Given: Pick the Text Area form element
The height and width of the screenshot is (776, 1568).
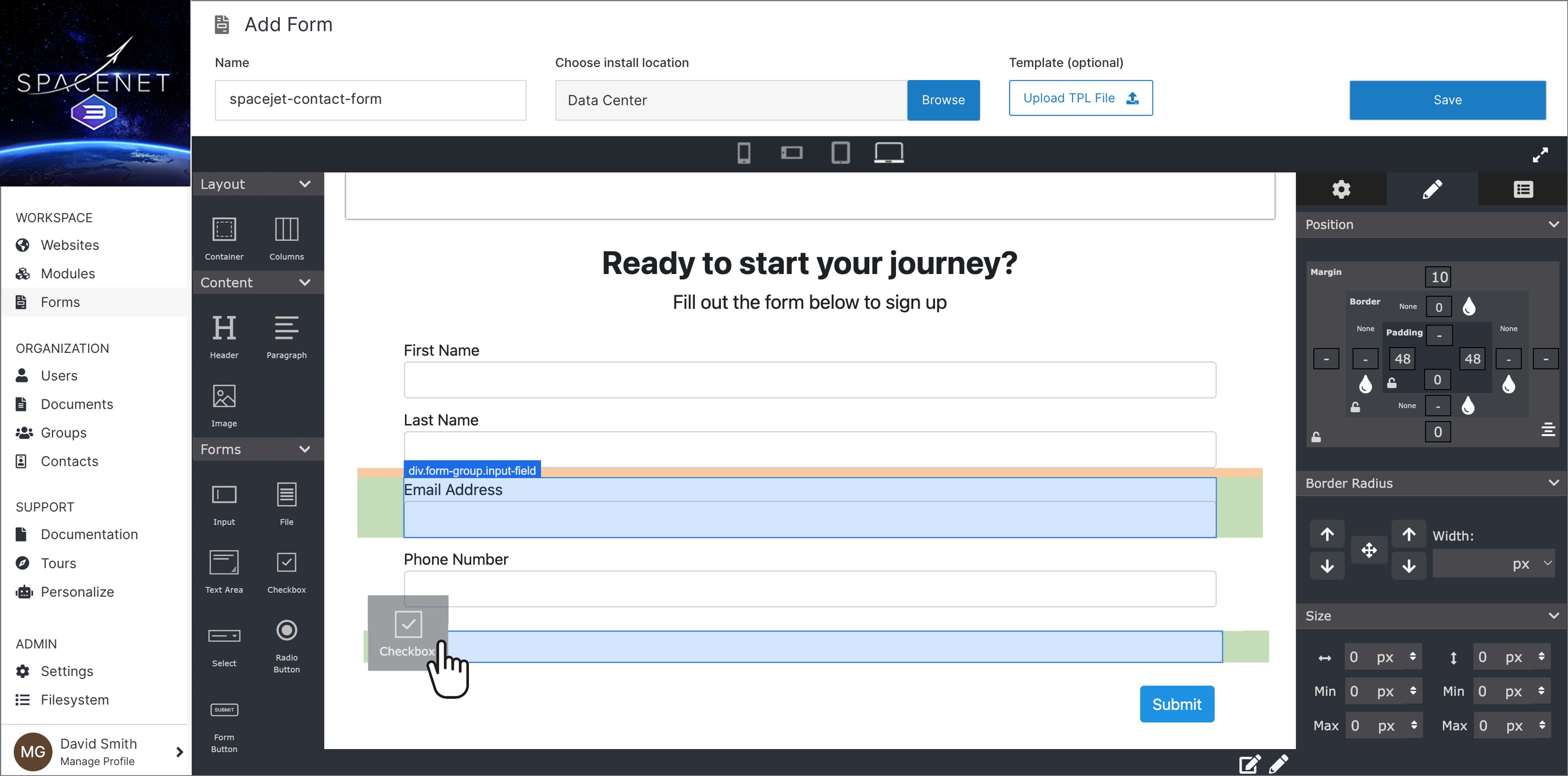Looking at the screenshot, I should pyautogui.click(x=224, y=572).
